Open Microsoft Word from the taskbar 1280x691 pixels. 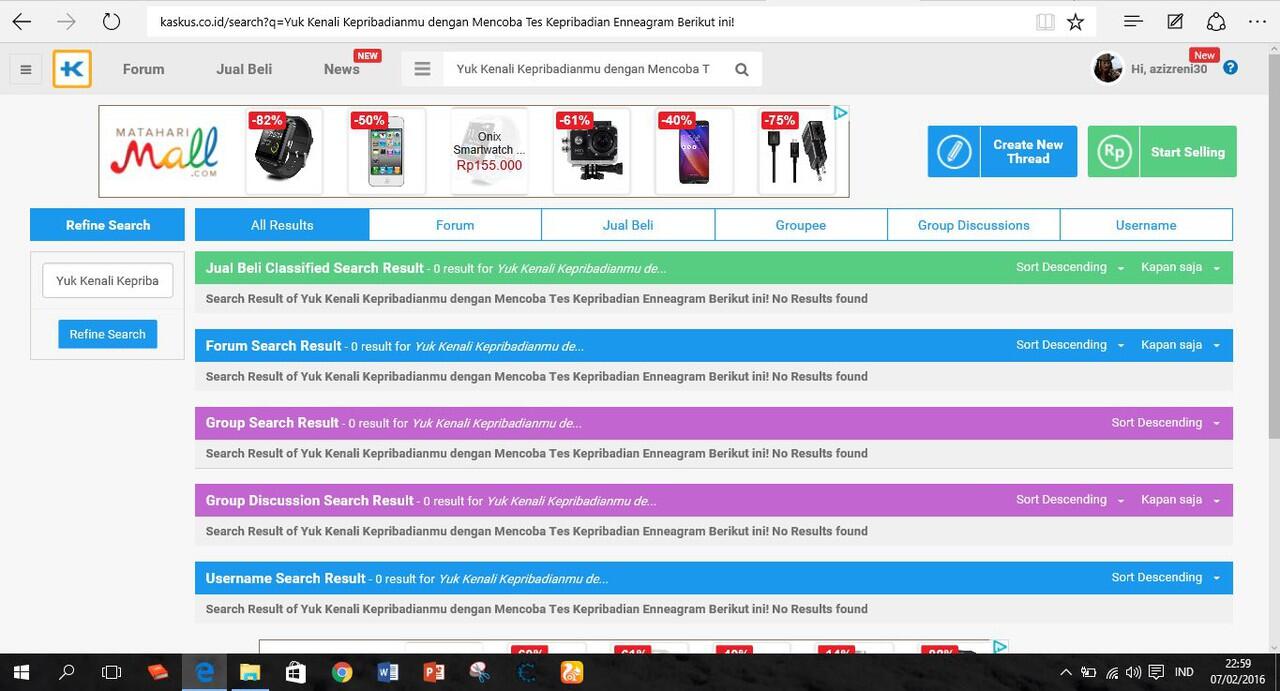[388, 672]
